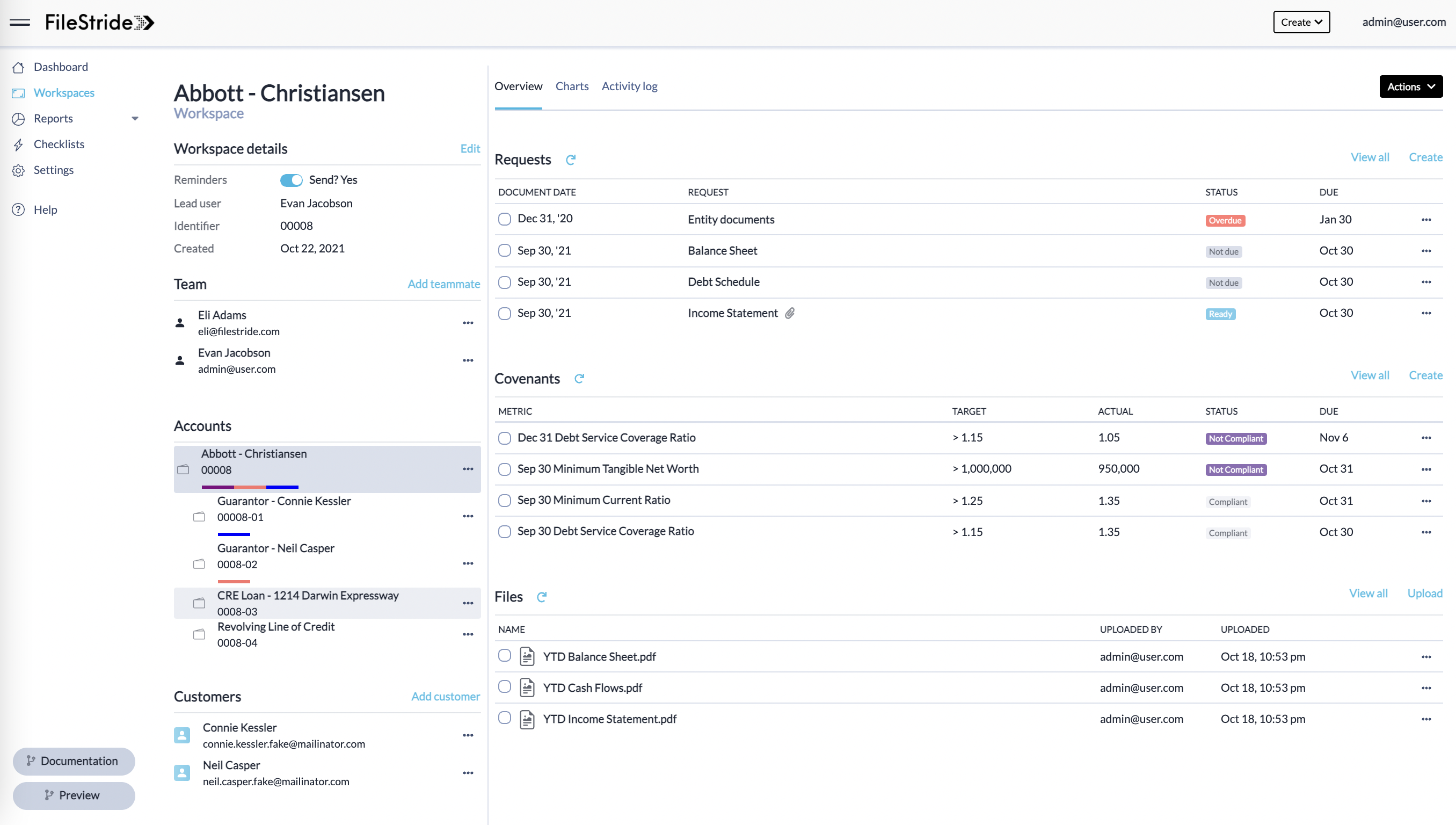Open the Create dropdown in header
Viewport: 1456px width, 825px height.
pyautogui.click(x=1301, y=22)
